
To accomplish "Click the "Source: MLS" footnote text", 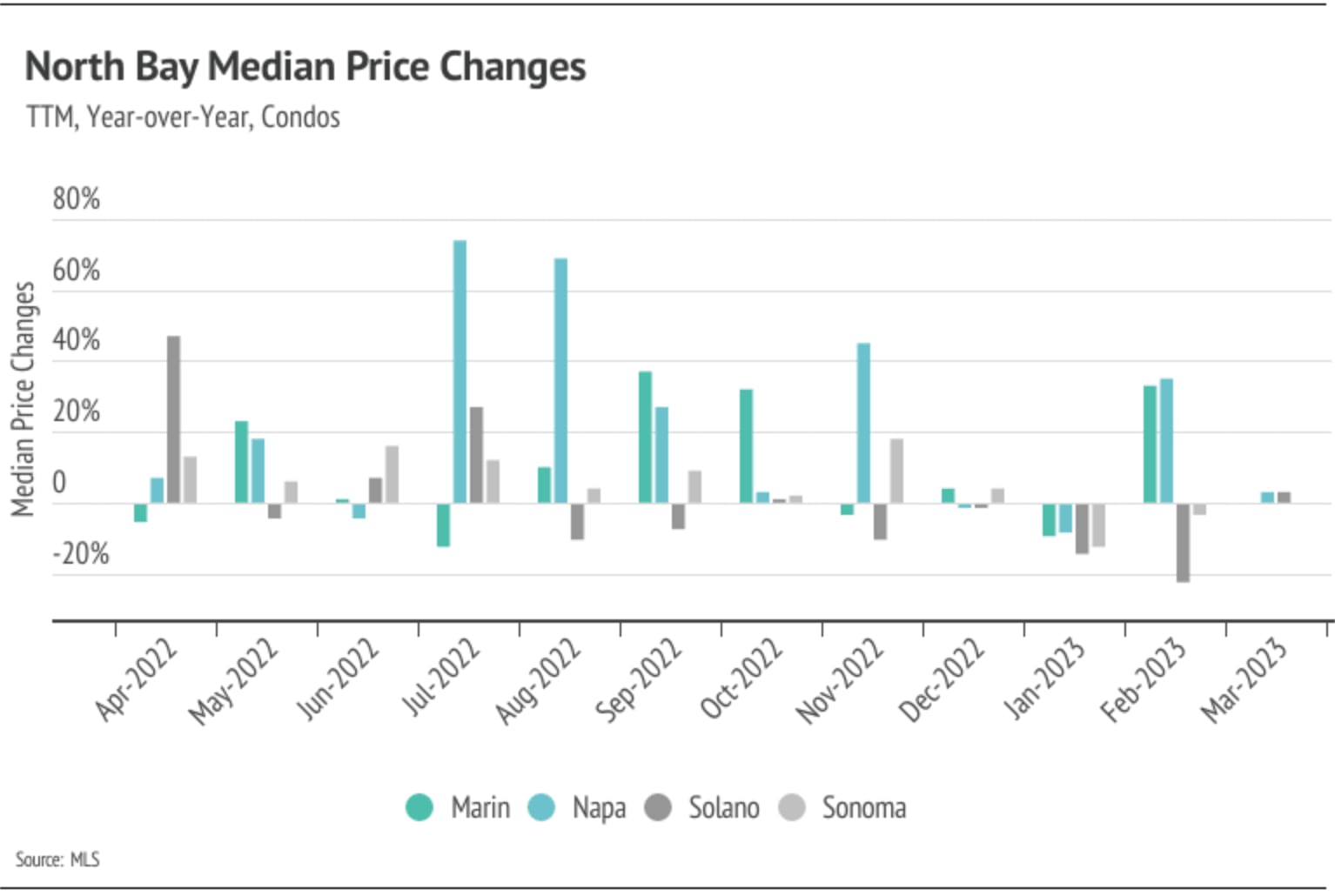I will coord(57,859).
